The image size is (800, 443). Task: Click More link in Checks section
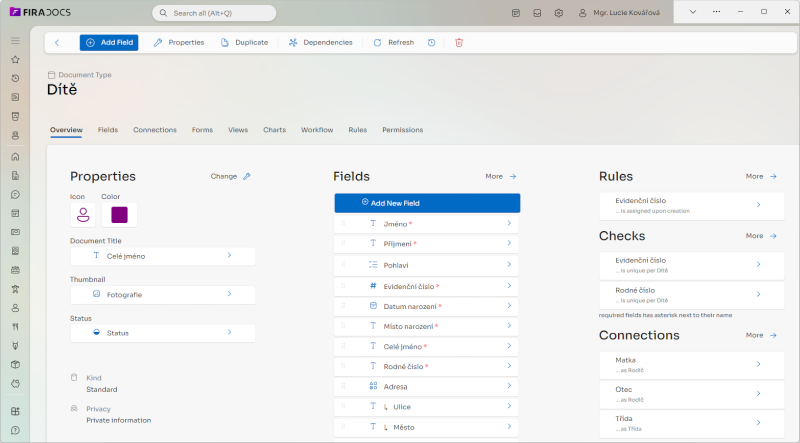click(x=761, y=236)
